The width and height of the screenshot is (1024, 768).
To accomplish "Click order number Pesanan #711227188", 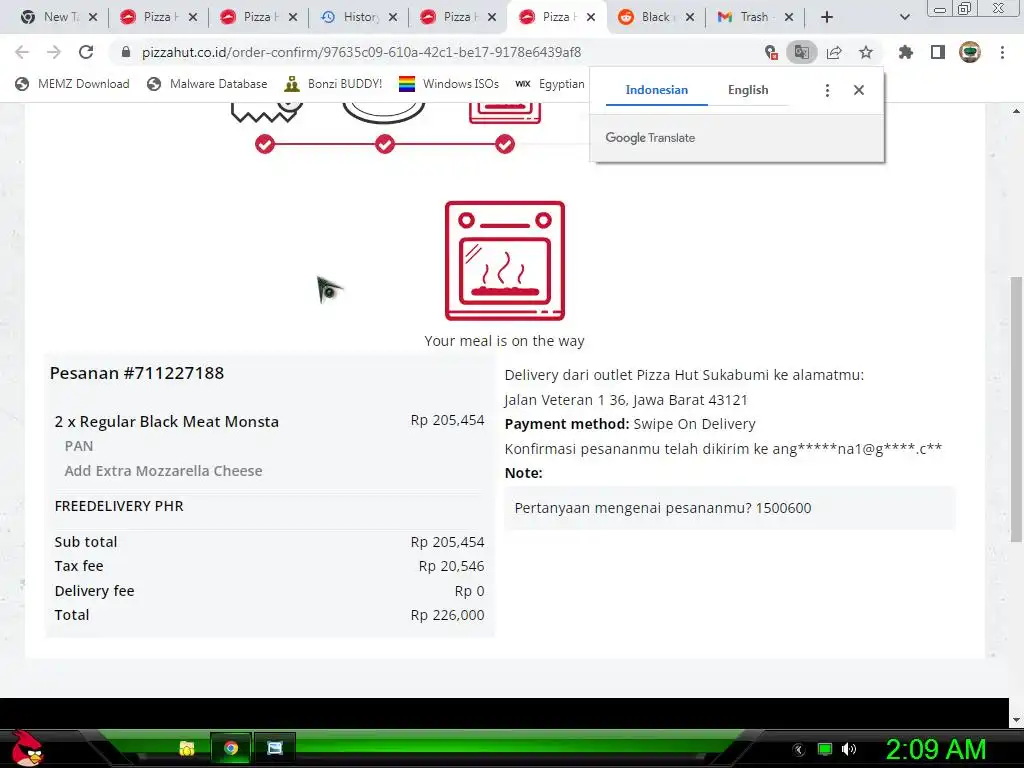I will pos(137,373).
